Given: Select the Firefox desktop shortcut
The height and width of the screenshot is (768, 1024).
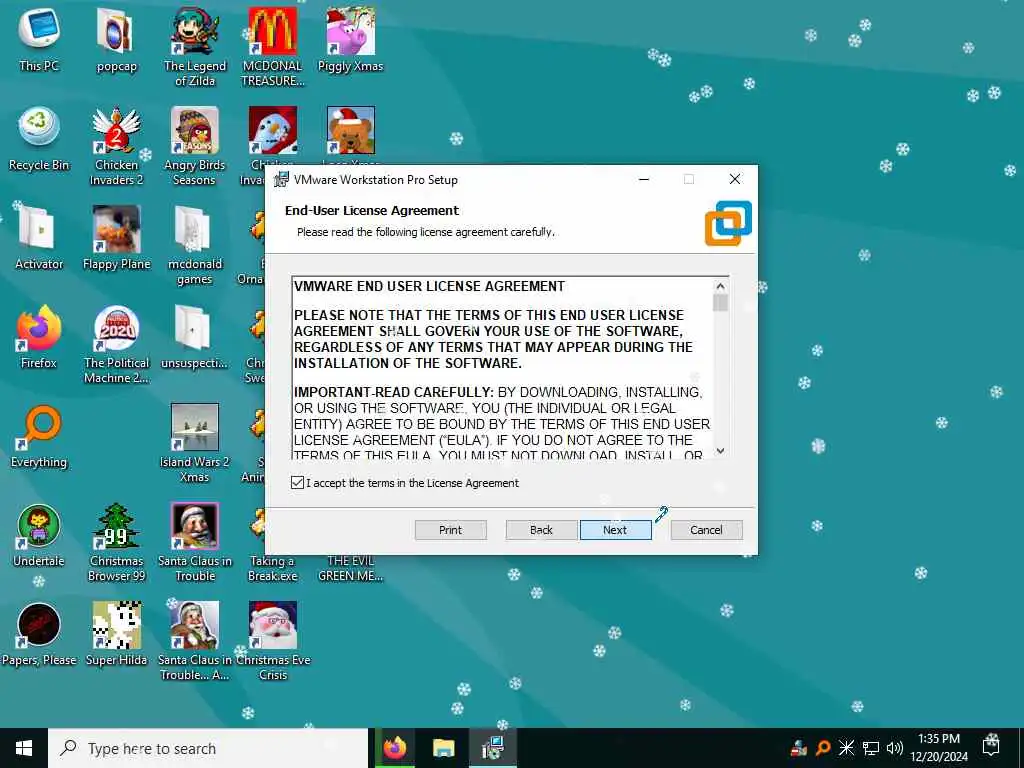Looking at the screenshot, I should coord(39,337).
